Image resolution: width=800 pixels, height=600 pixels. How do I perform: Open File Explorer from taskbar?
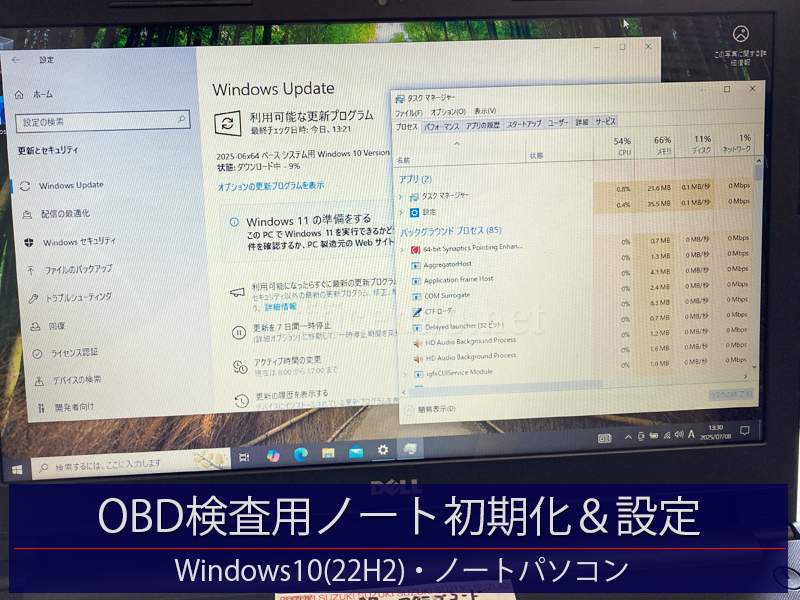[x=328, y=453]
